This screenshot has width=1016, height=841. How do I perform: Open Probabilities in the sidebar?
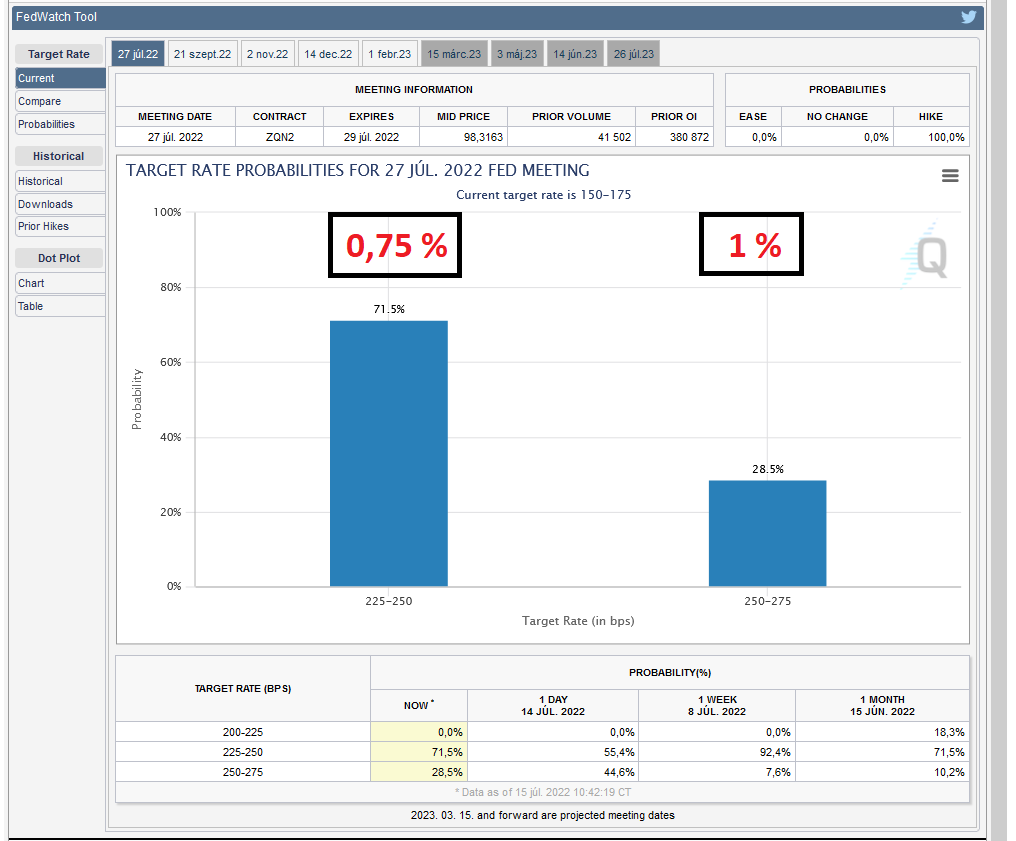tap(60, 124)
